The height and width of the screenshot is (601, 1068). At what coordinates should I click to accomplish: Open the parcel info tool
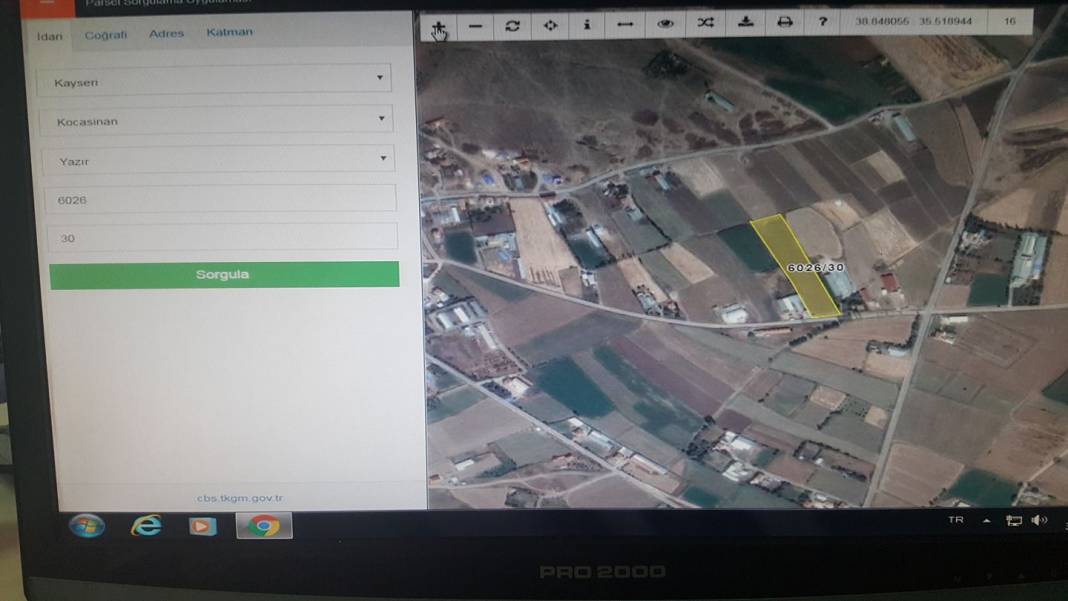click(x=587, y=24)
